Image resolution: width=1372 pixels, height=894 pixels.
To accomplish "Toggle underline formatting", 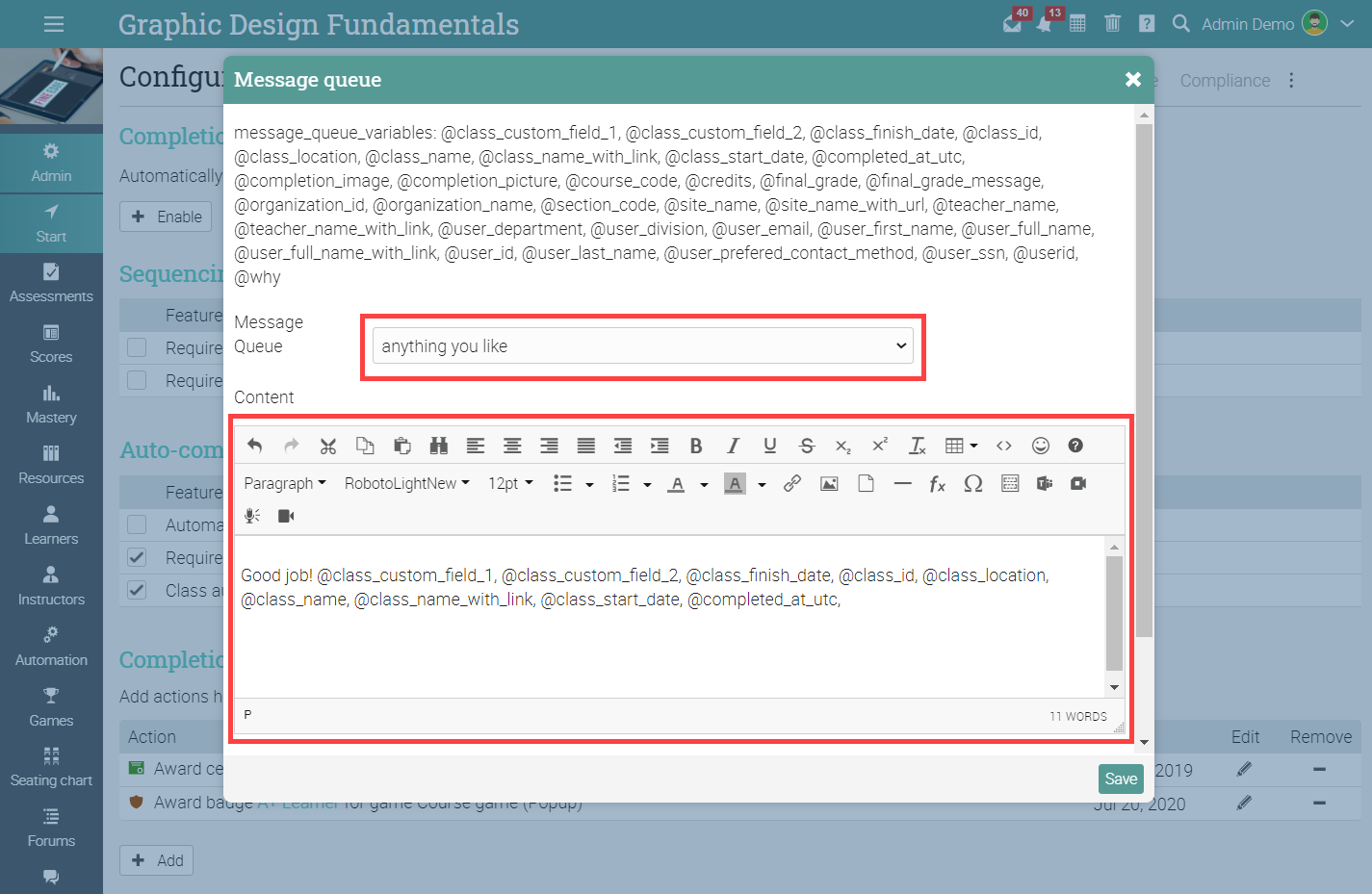I will pos(770,446).
